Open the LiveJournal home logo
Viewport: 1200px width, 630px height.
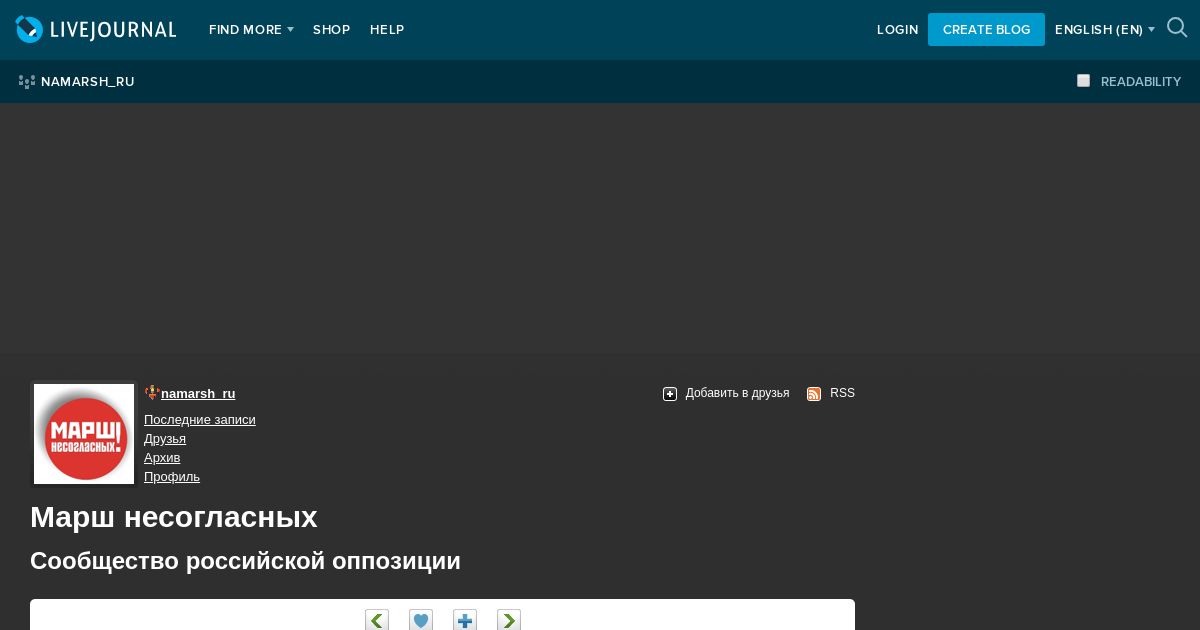pyautogui.click(x=96, y=30)
